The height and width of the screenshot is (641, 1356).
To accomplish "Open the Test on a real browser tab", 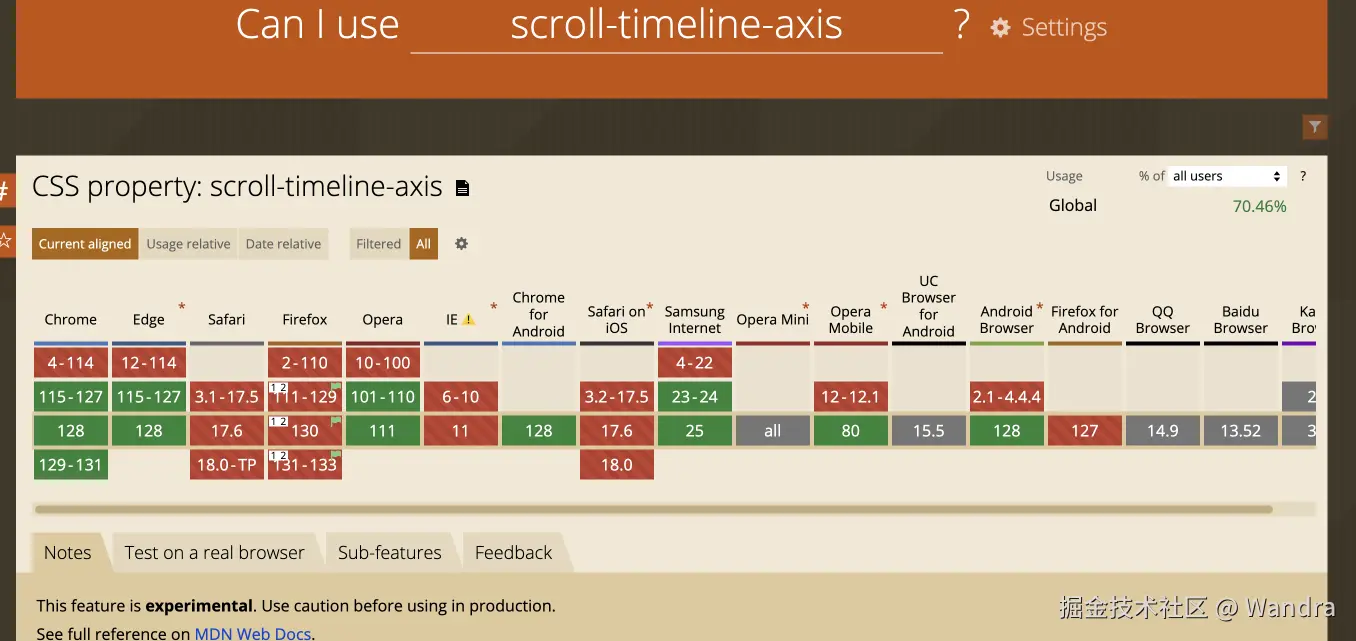I will pyautogui.click(x=214, y=553).
